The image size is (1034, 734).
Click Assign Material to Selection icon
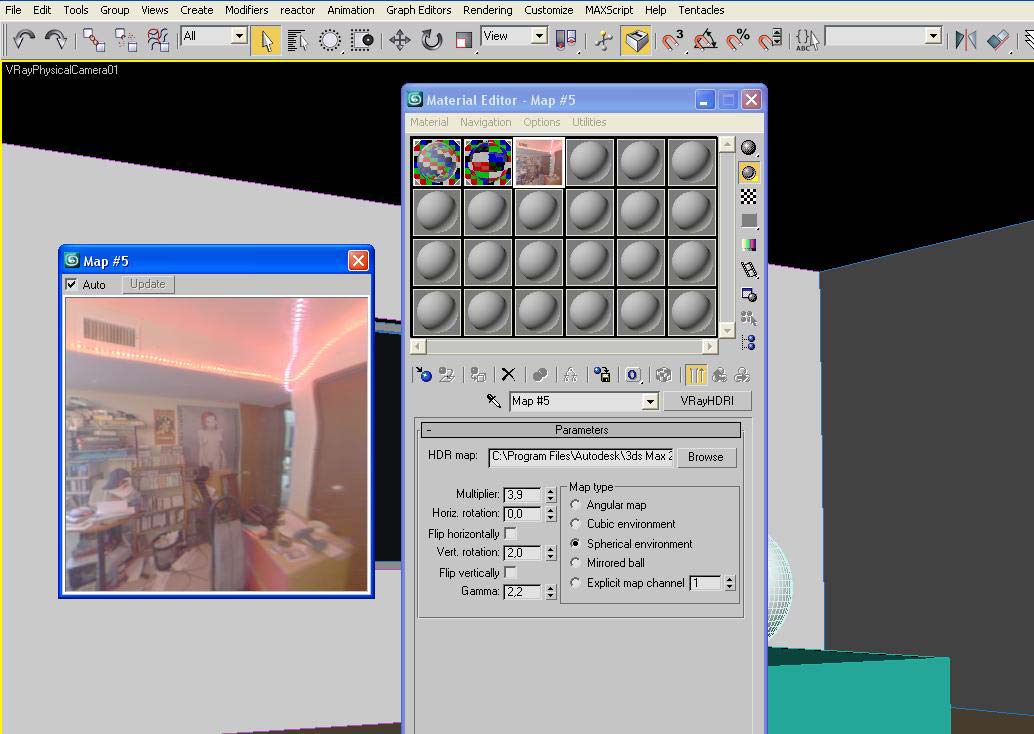[478, 375]
